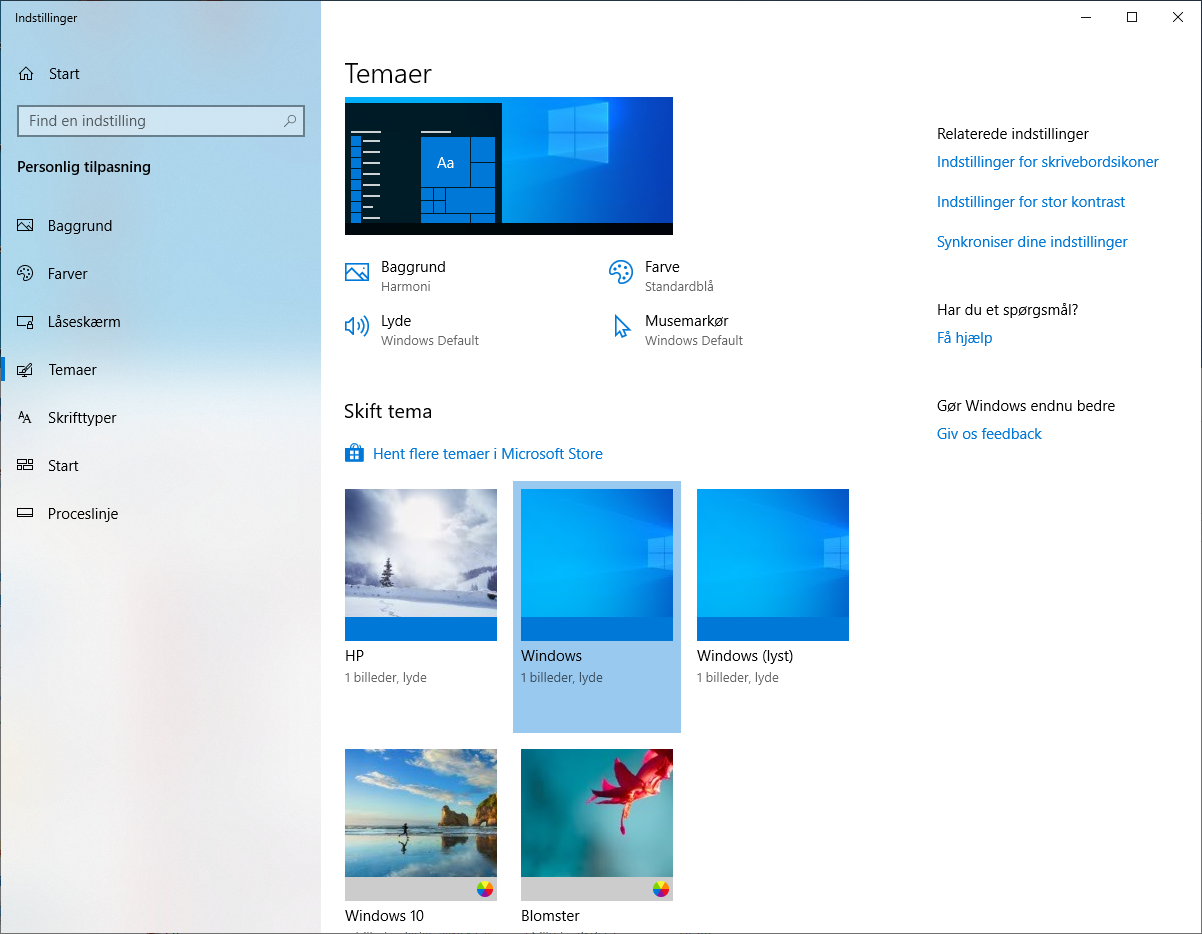Viewport: 1202px width, 934px height.
Task: Click the palette icon showing Standardblå color
Action: point(621,272)
